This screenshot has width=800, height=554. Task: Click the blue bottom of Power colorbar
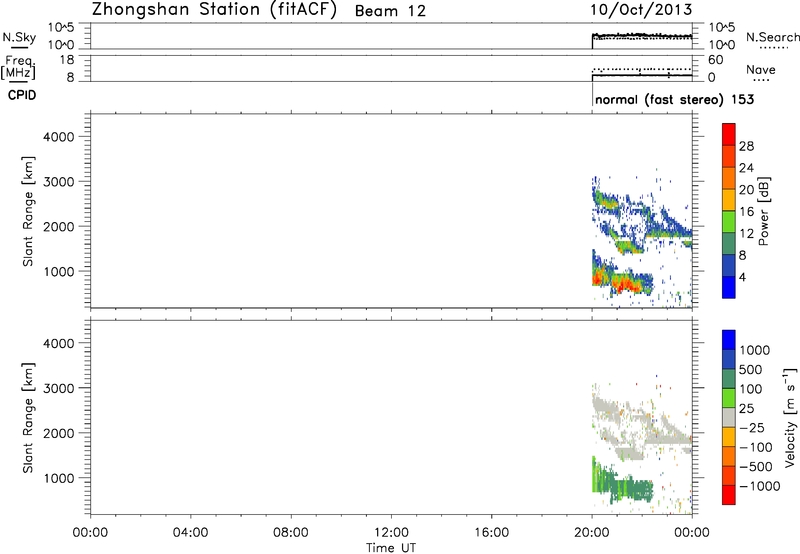point(729,287)
